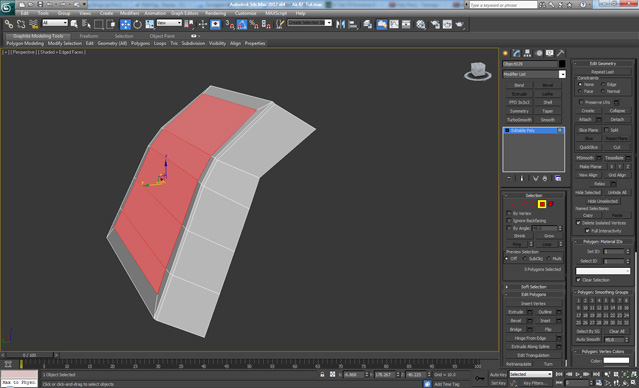
Task: Open the material ID name dropdown
Action: (x=603, y=271)
